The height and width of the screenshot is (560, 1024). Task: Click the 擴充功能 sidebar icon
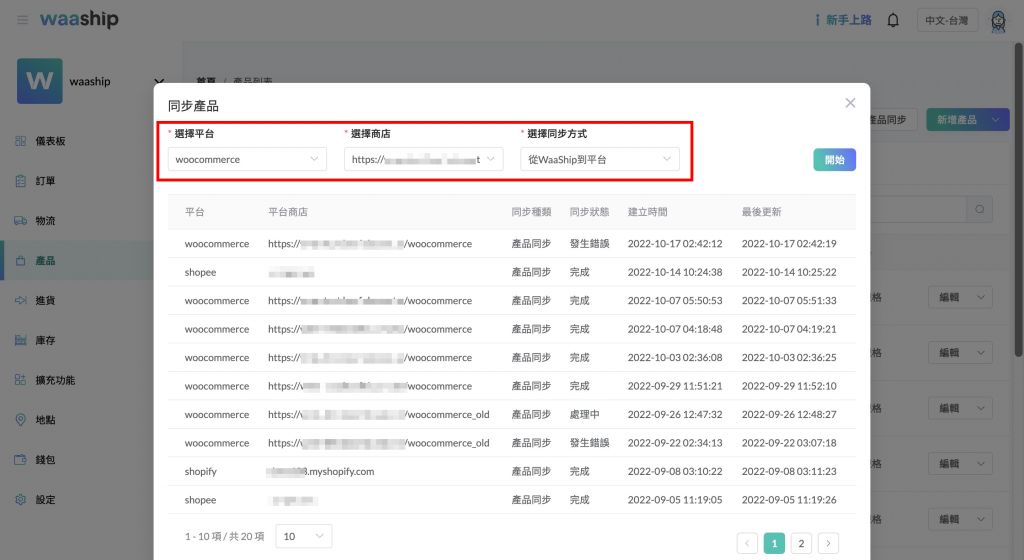pos(21,380)
